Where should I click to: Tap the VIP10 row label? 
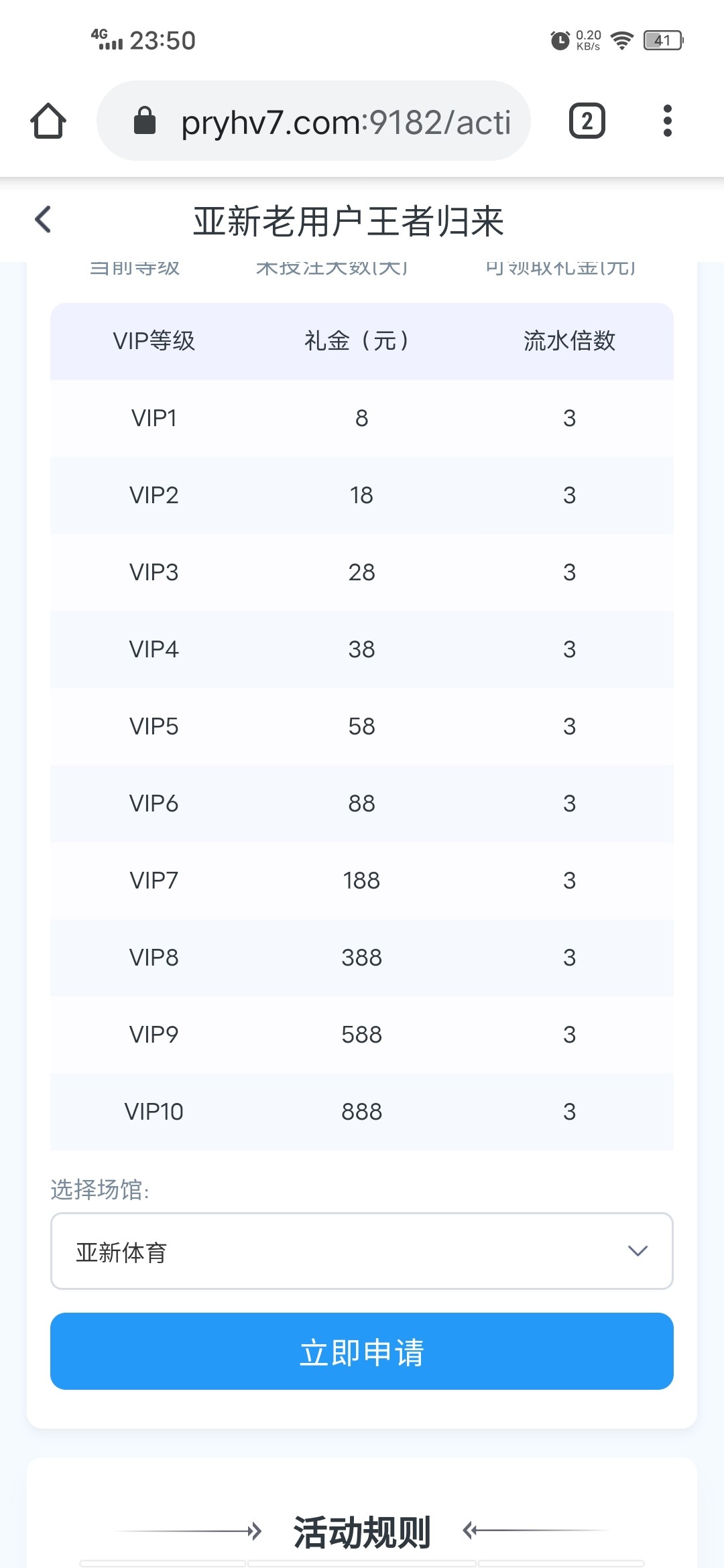click(154, 1112)
